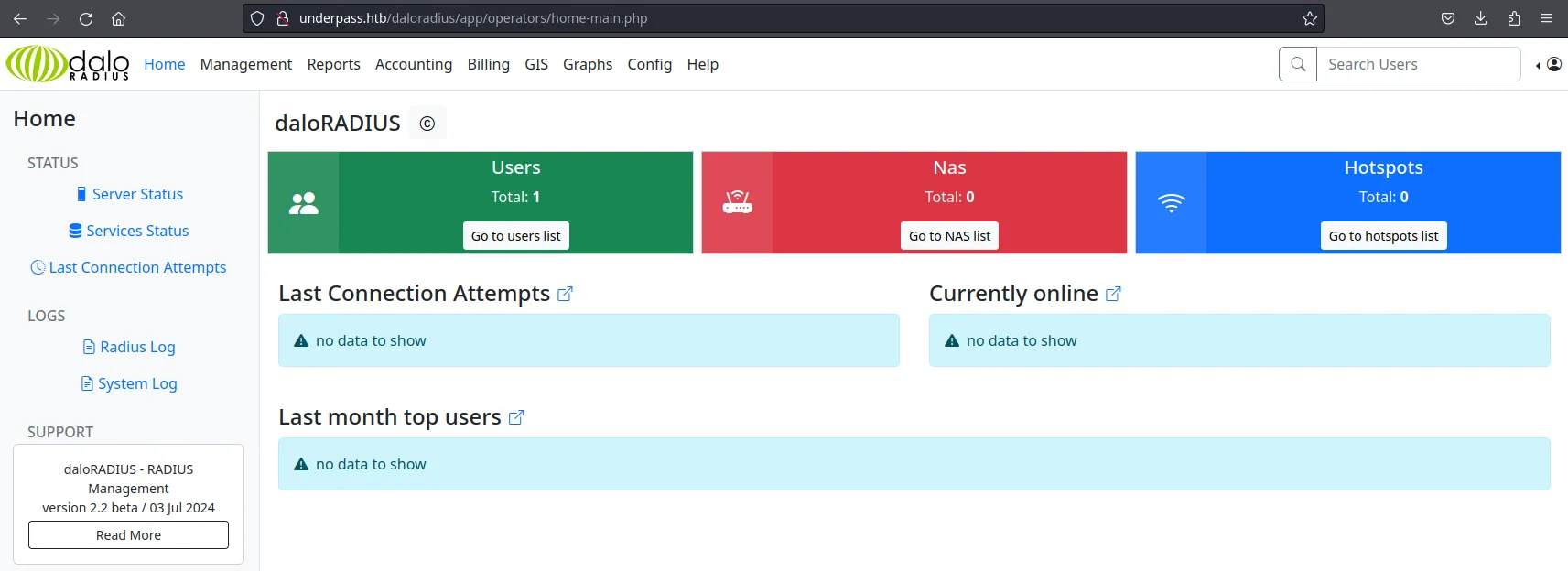Open Last Connection Attempts external link icon

[x=565, y=294]
